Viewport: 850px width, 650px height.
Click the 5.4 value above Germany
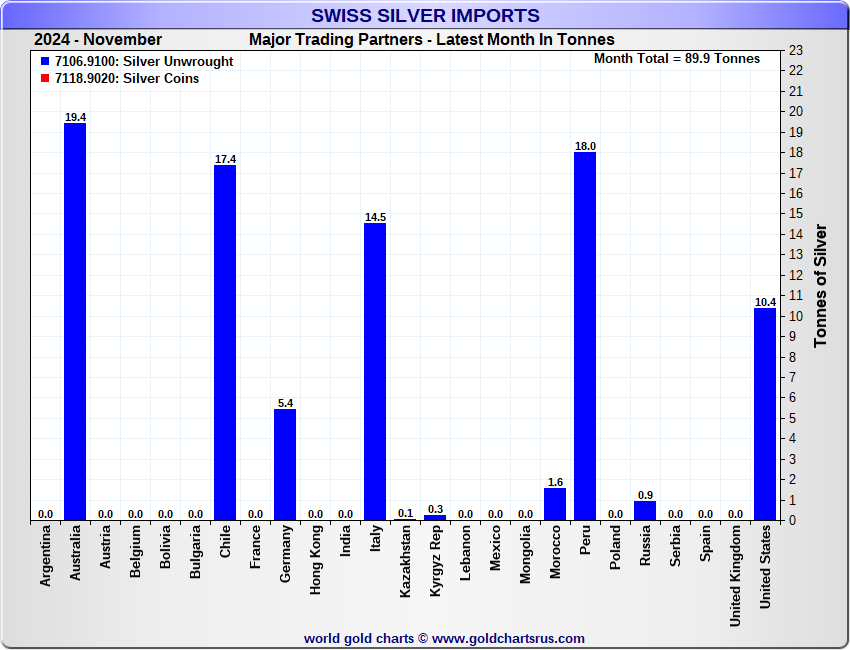(x=285, y=403)
